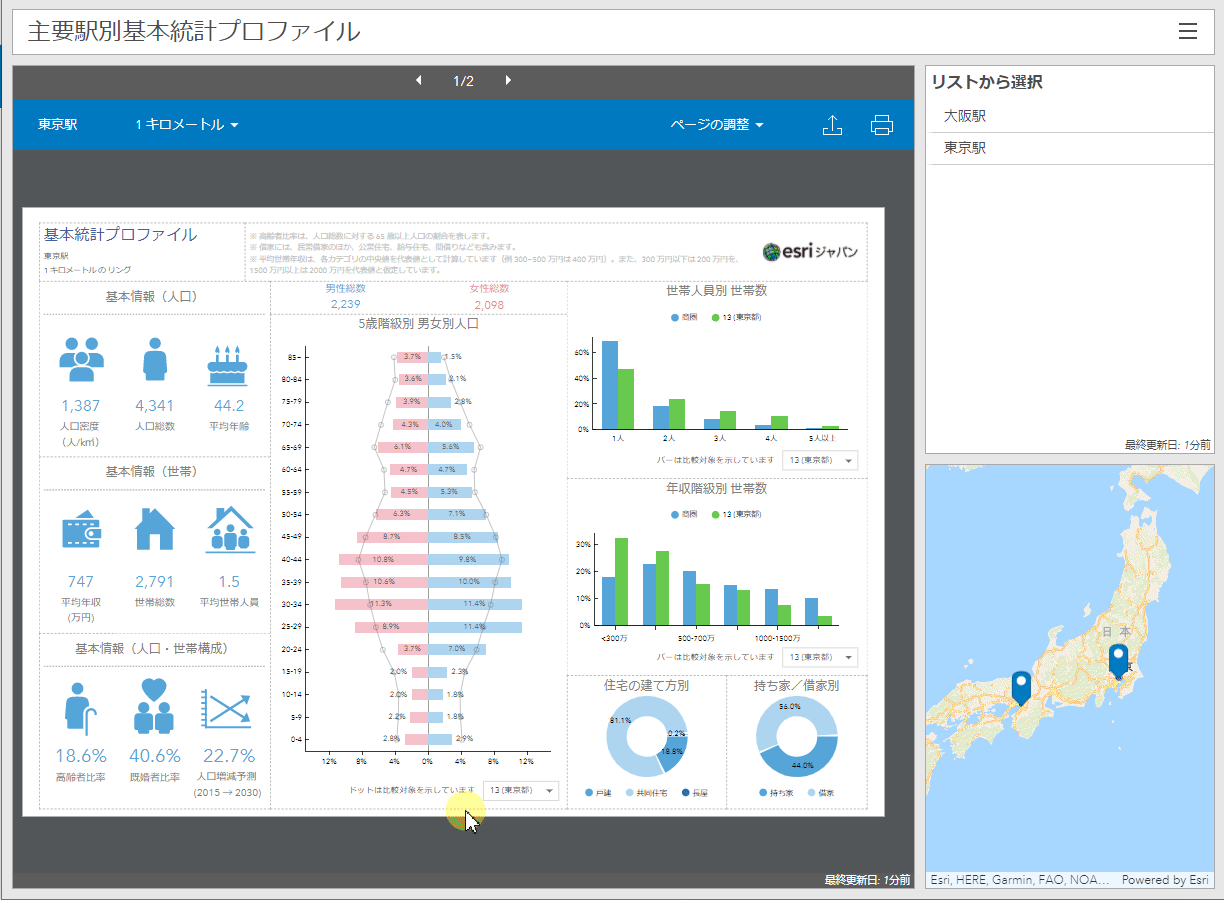Click the 年収階級別 世帯数 chart title
Image resolution: width=1224 pixels, height=900 pixels.
(x=716, y=489)
